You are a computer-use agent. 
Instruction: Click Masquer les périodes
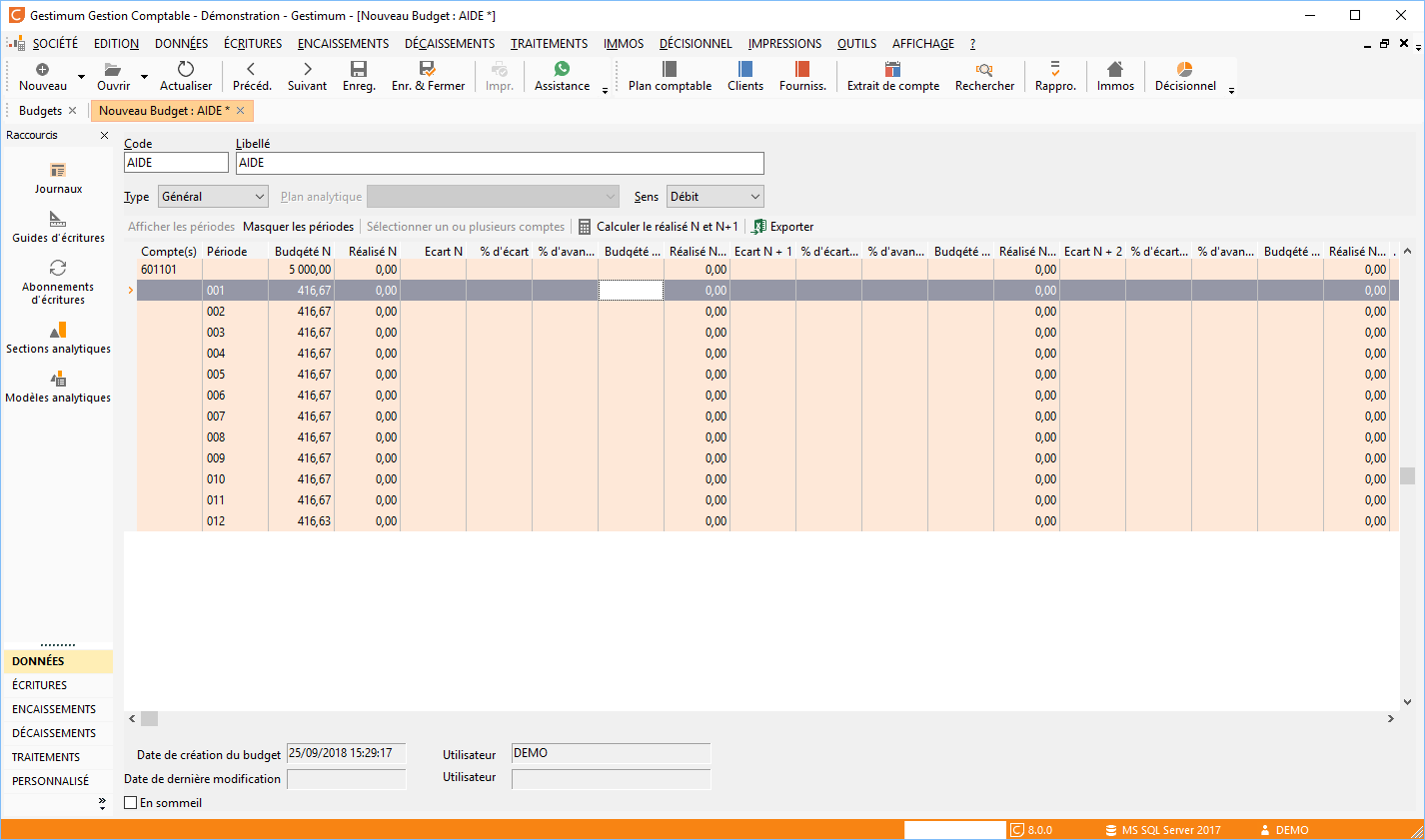tap(298, 227)
